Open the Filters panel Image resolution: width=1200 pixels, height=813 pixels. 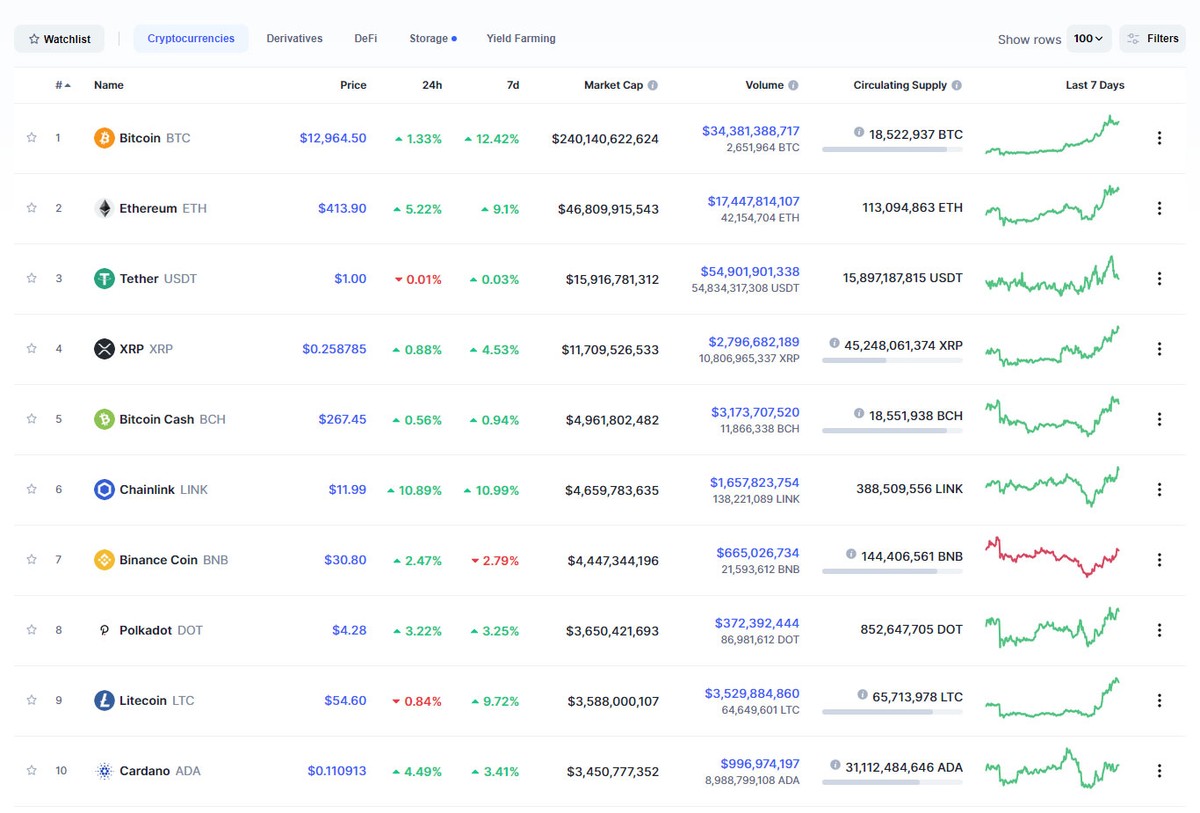[1152, 38]
